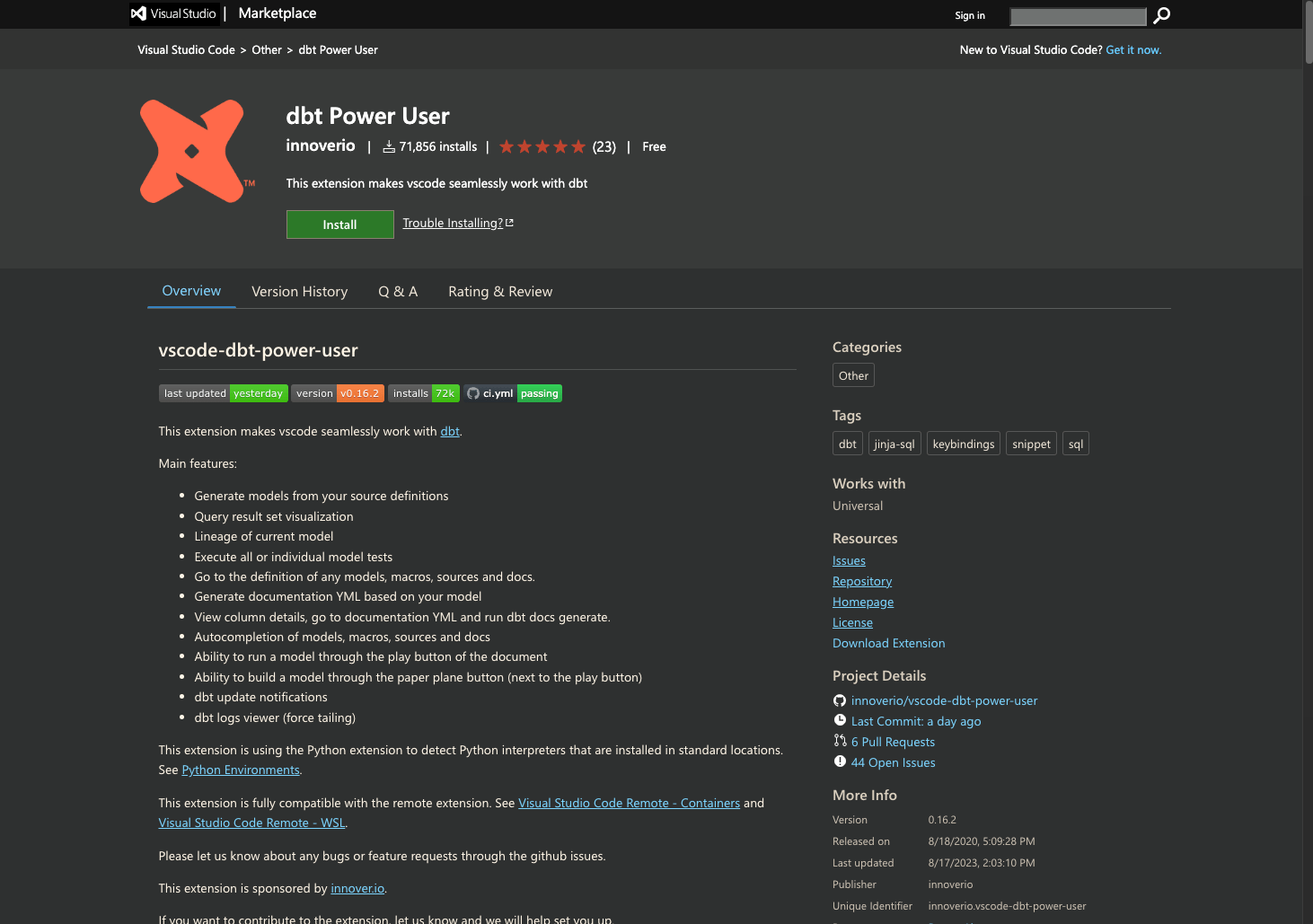Select the Other category chip

[x=853, y=375]
